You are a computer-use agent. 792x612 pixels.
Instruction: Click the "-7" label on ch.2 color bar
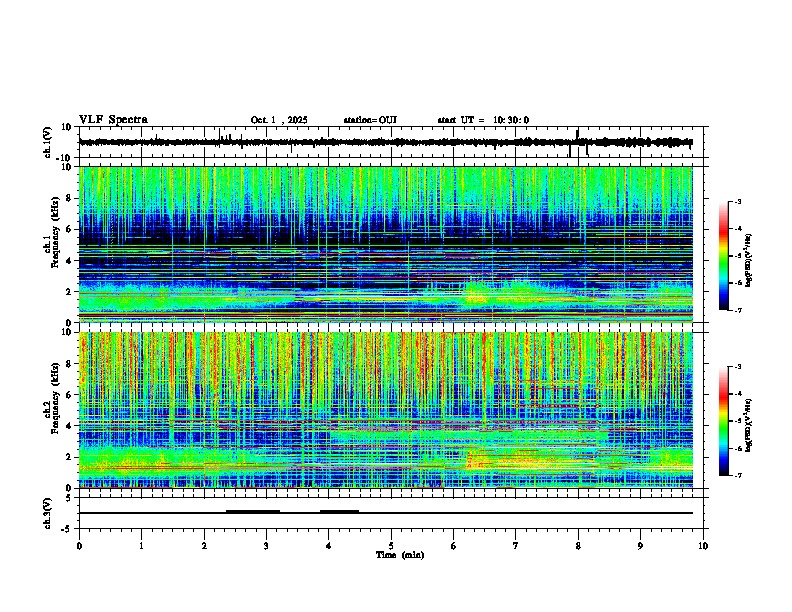tap(738, 475)
